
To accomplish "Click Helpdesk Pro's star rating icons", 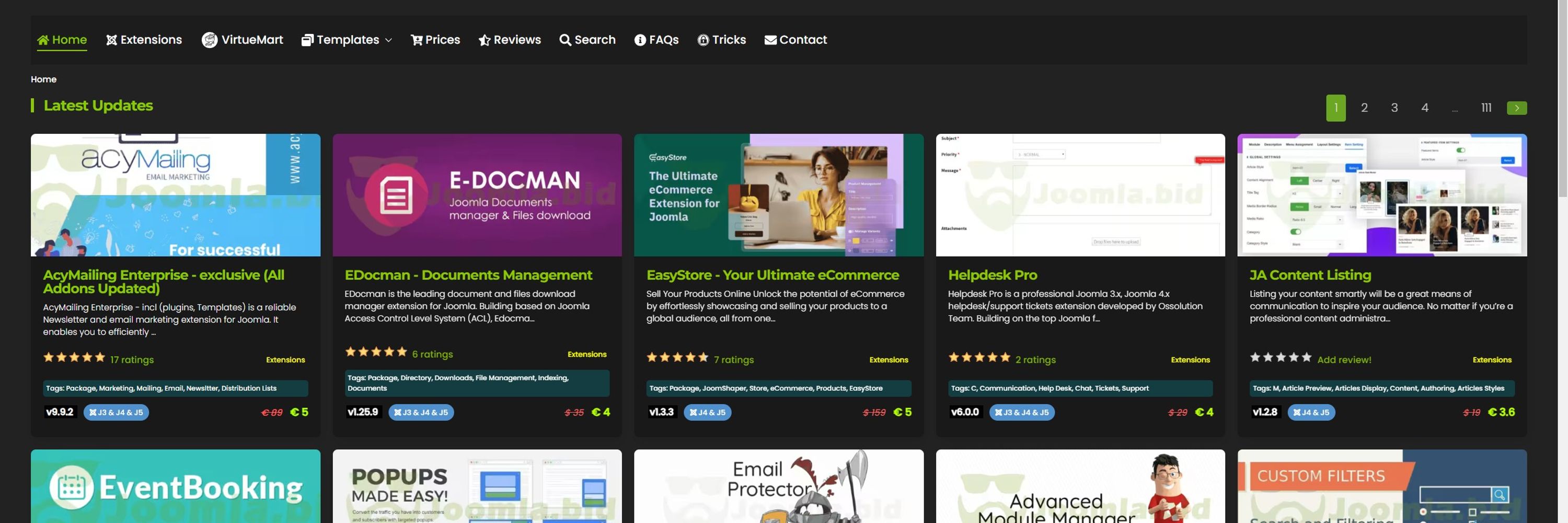I will (979, 357).
